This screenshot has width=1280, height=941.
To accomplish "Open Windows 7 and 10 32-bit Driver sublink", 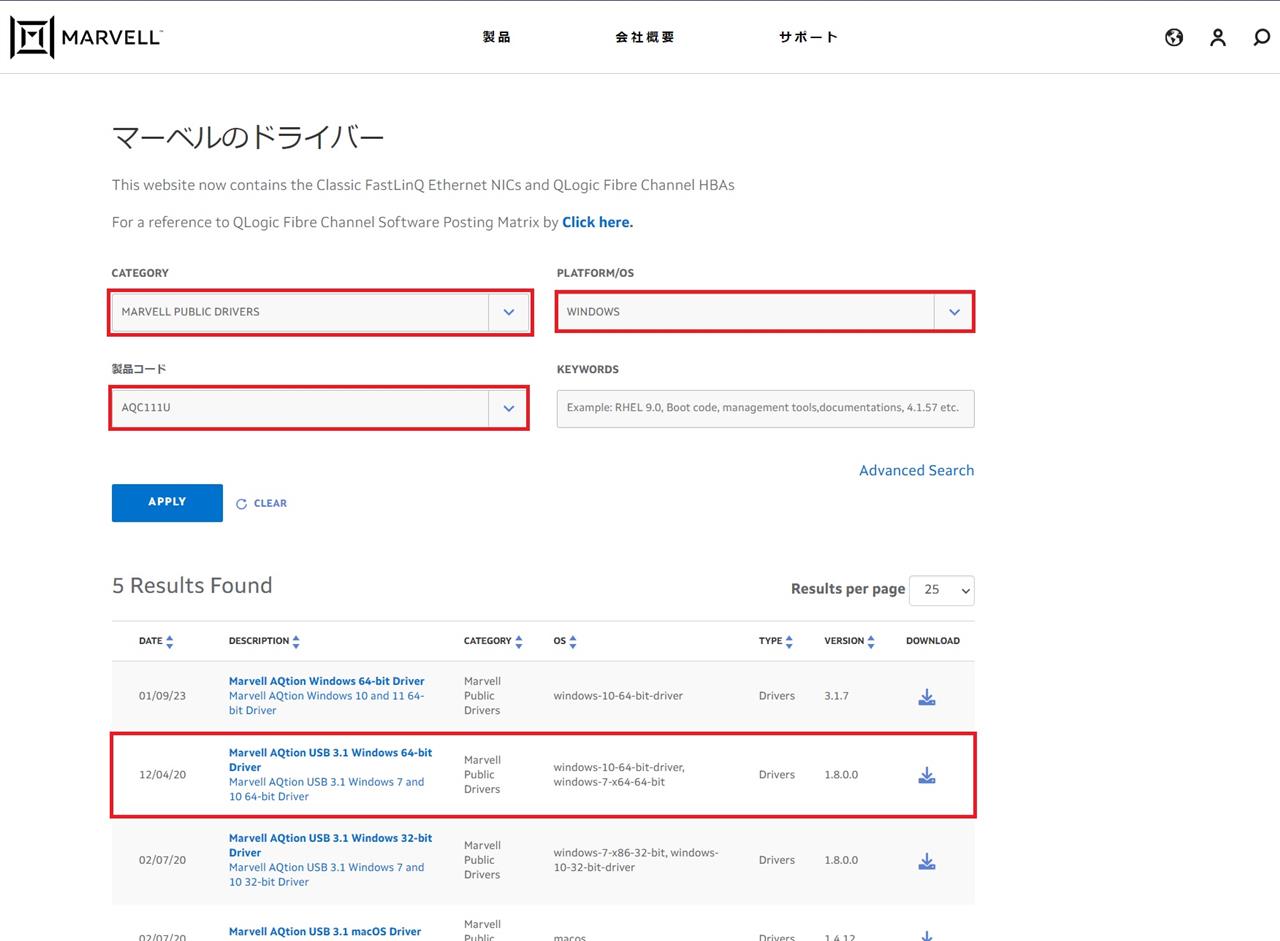I will coord(326,874).
